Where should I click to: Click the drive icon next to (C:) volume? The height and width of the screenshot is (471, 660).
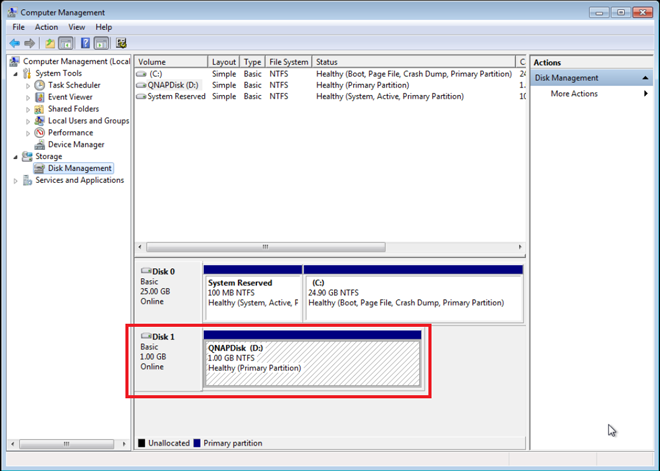(x=141, y=74)
